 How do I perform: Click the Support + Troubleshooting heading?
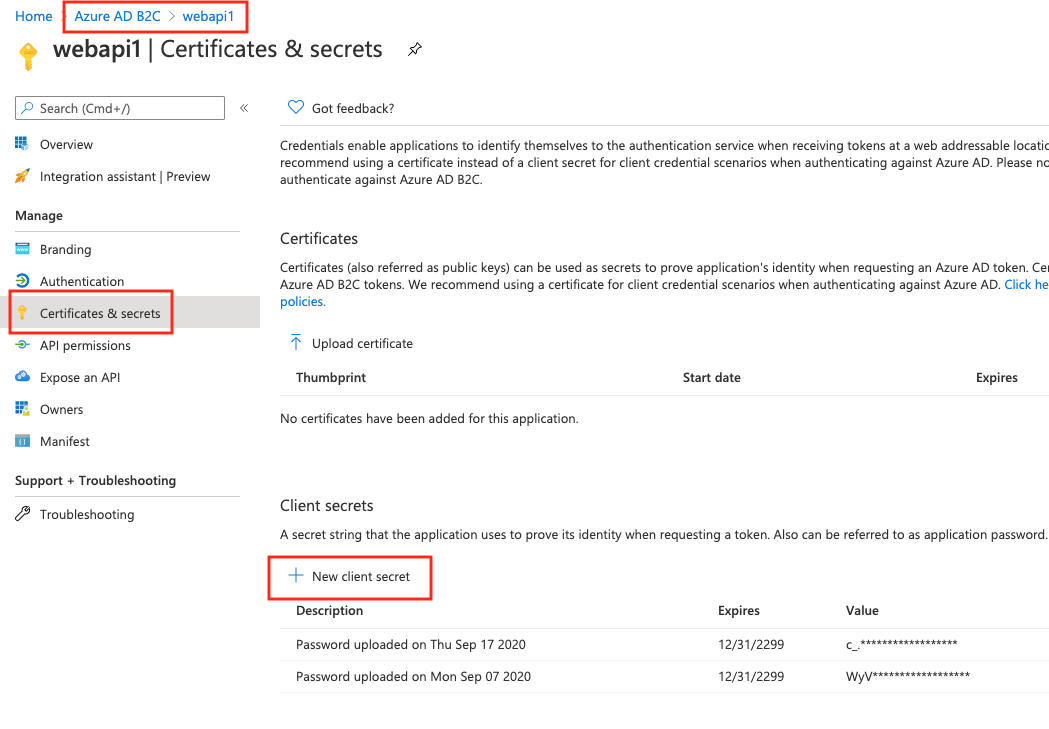(x=95, y=480)
